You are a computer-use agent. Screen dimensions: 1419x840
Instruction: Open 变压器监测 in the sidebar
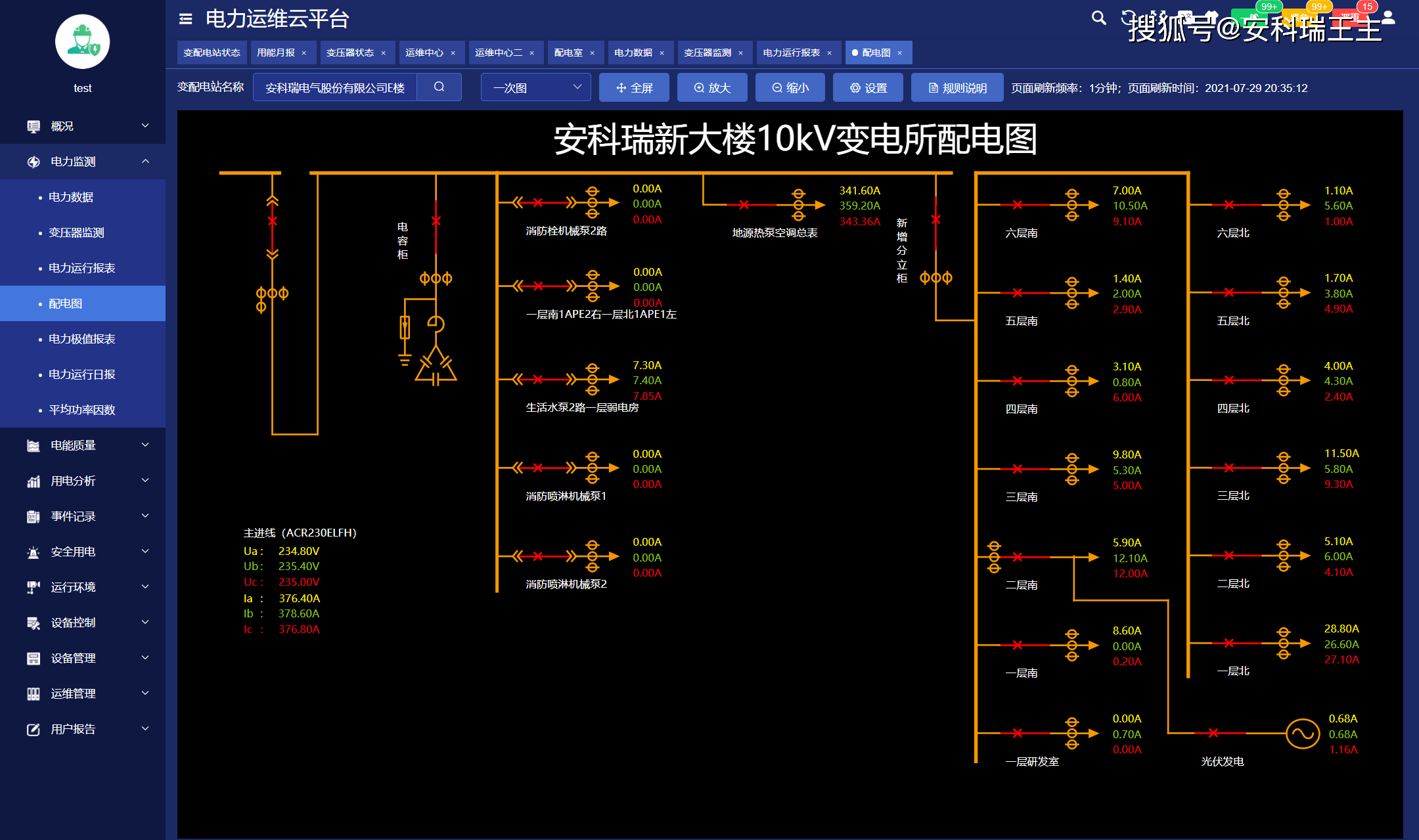coord(83,232)
